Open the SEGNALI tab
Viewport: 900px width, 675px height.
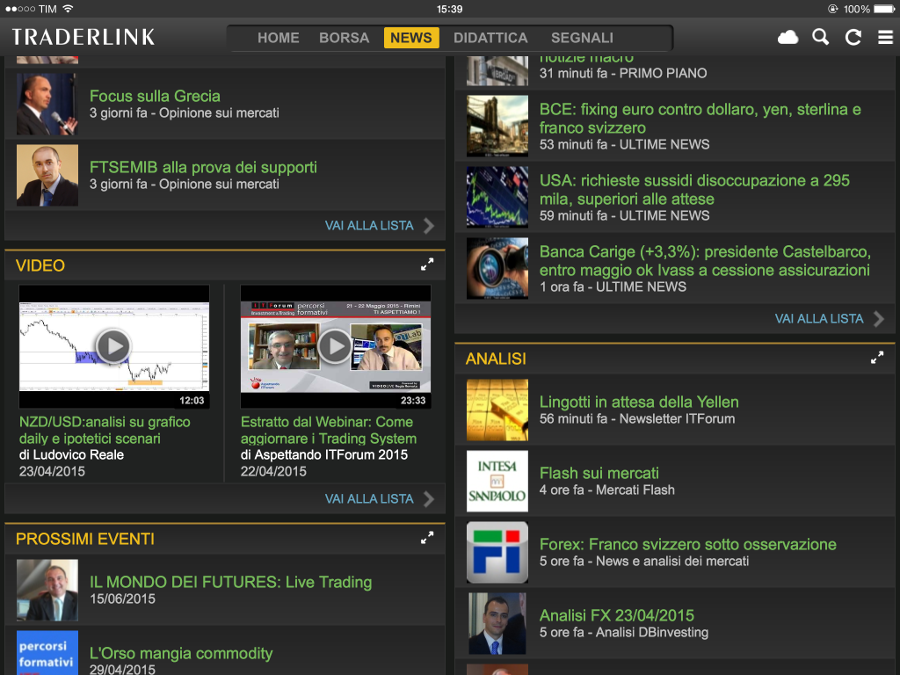pyautogui.click(x=582, y=38)
